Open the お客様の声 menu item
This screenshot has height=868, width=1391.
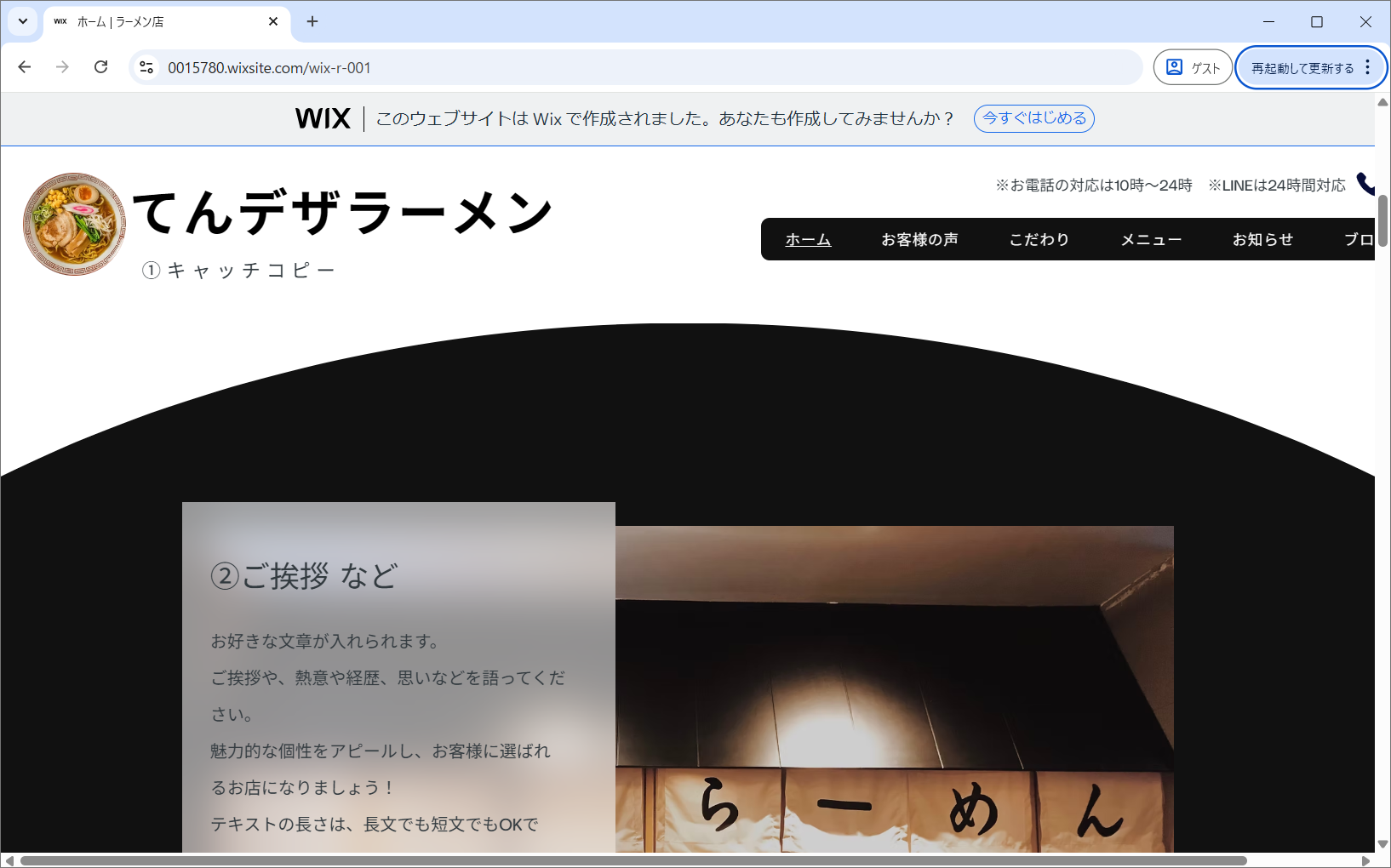[x=919, y=240]
